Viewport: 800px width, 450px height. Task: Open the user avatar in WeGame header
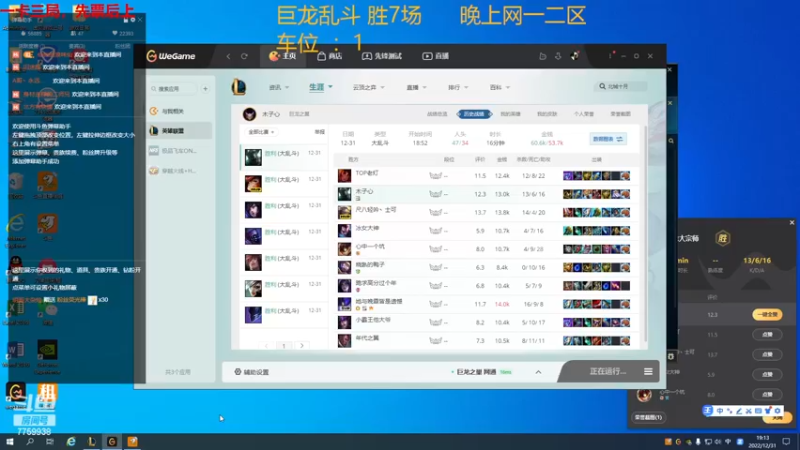point(574,56)
